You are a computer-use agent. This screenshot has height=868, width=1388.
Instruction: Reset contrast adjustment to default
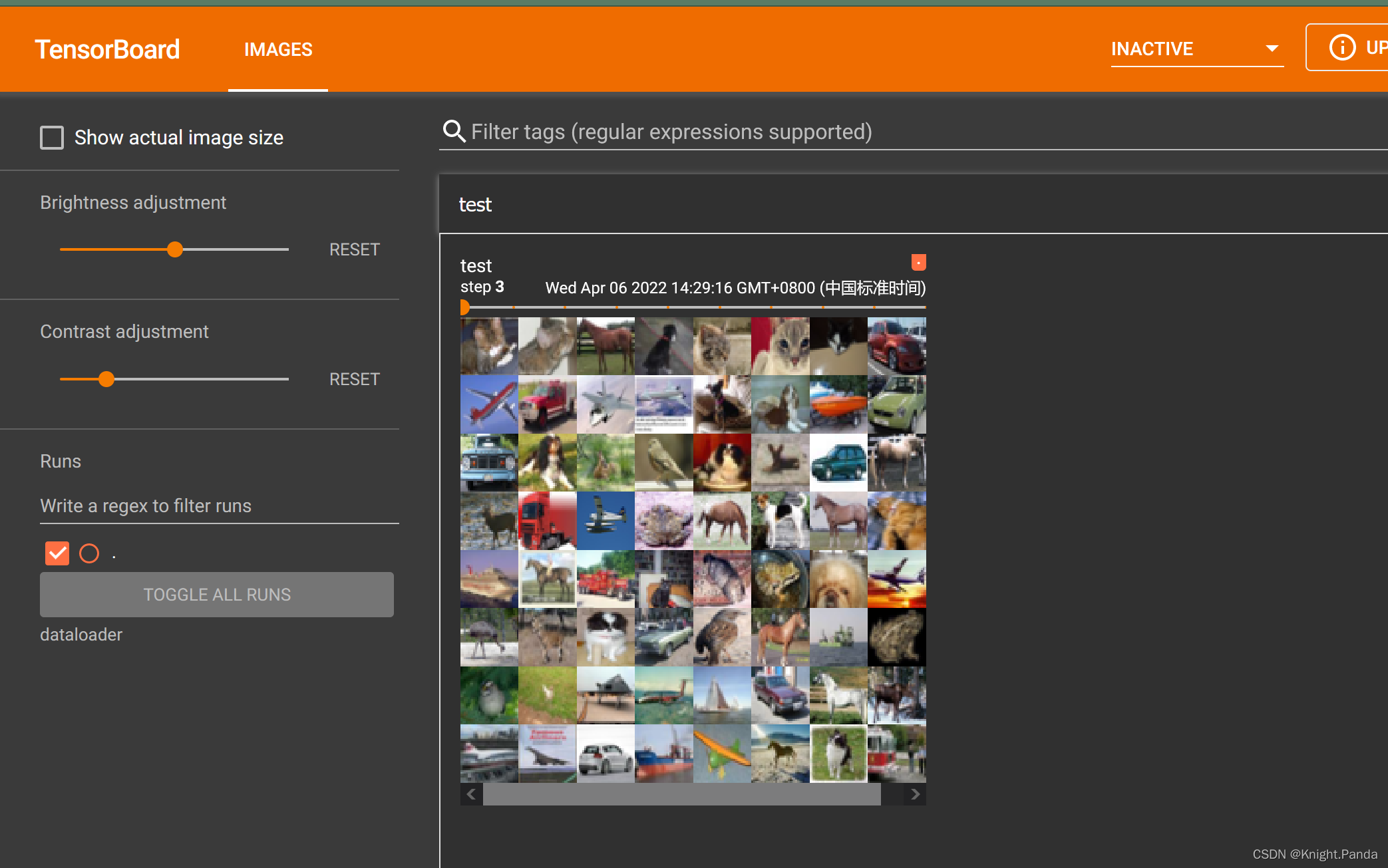(x=354, y=378)
